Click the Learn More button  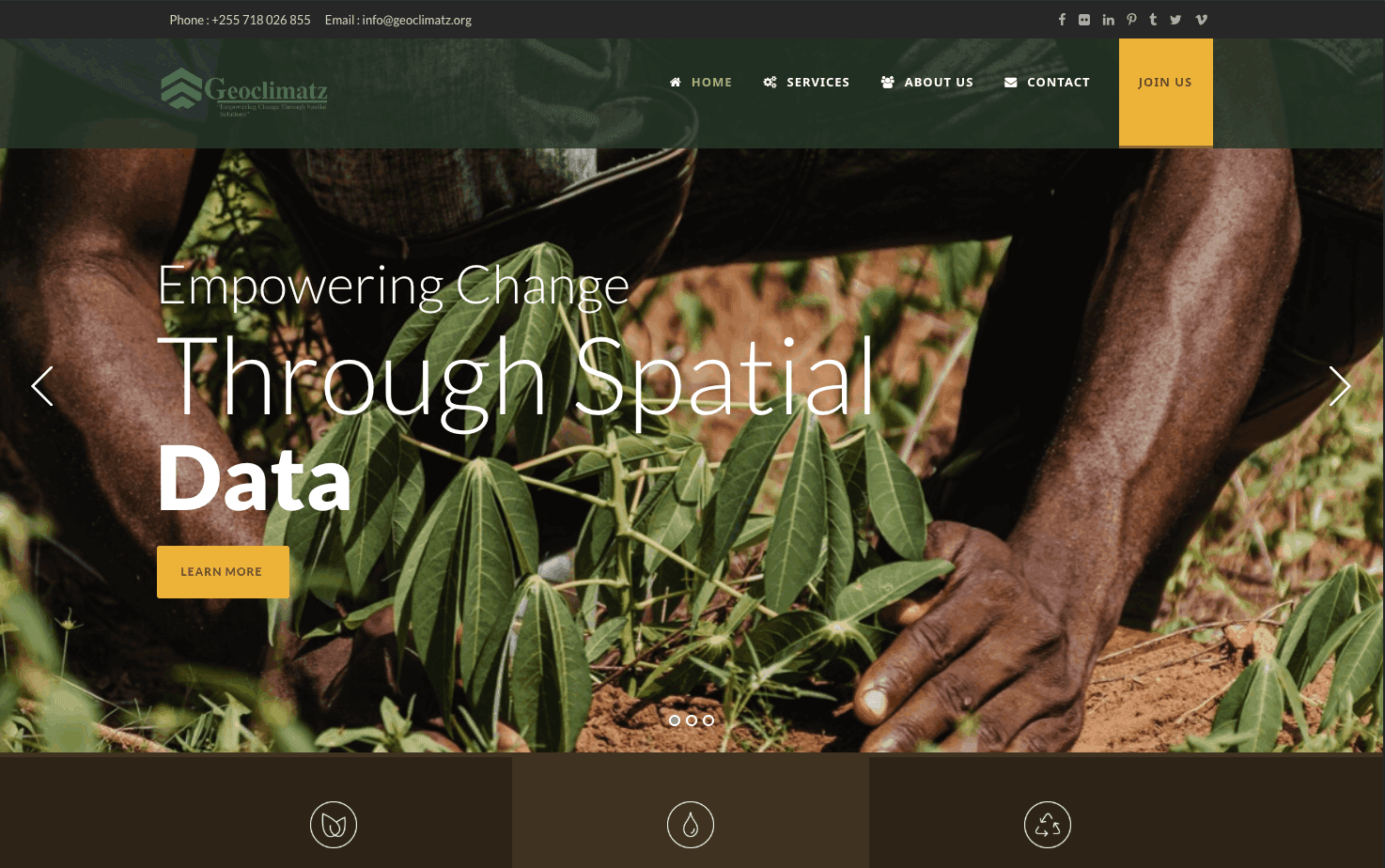coord(223,572)
